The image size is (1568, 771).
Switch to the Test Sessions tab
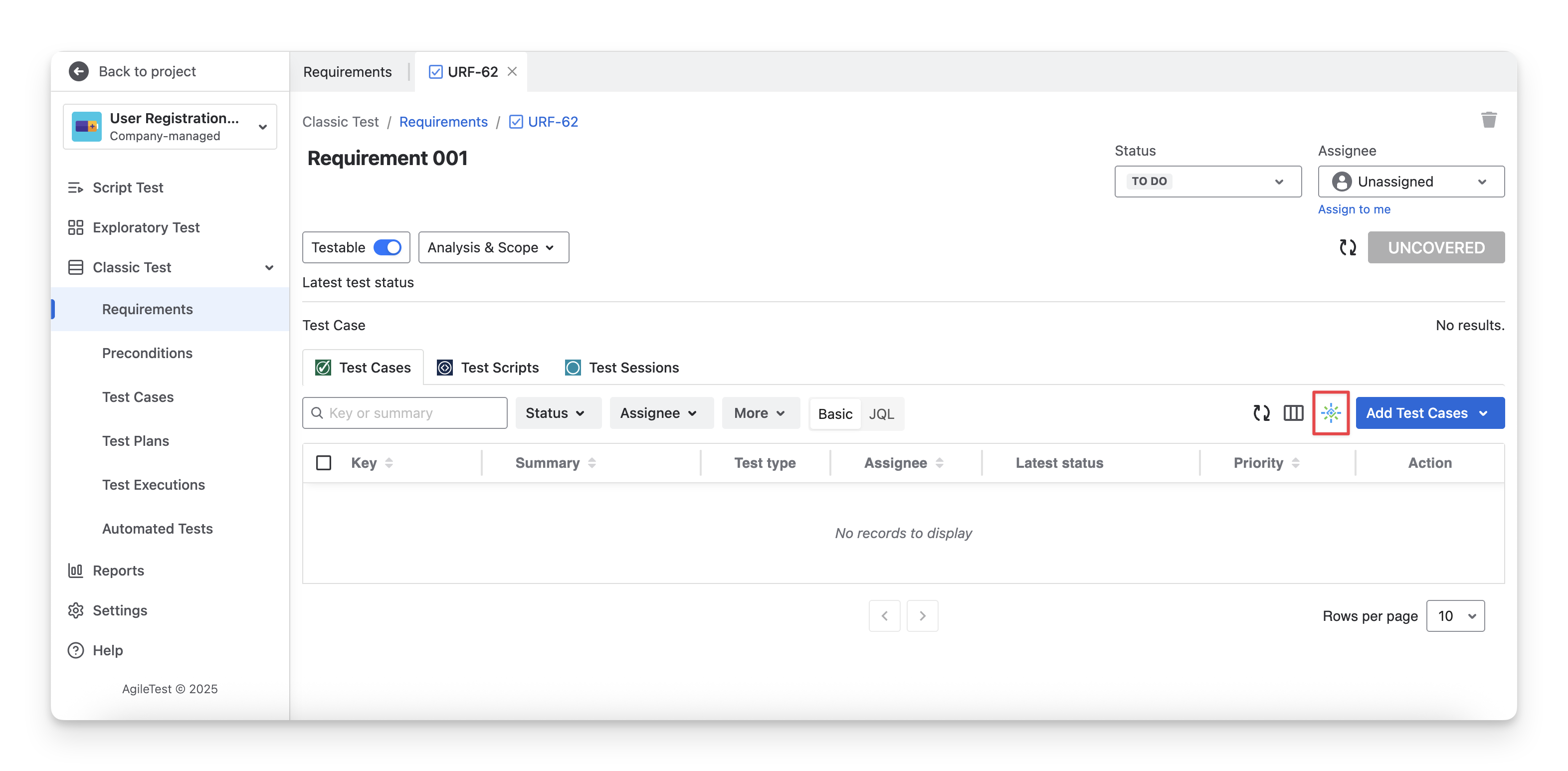coord(622,368)
